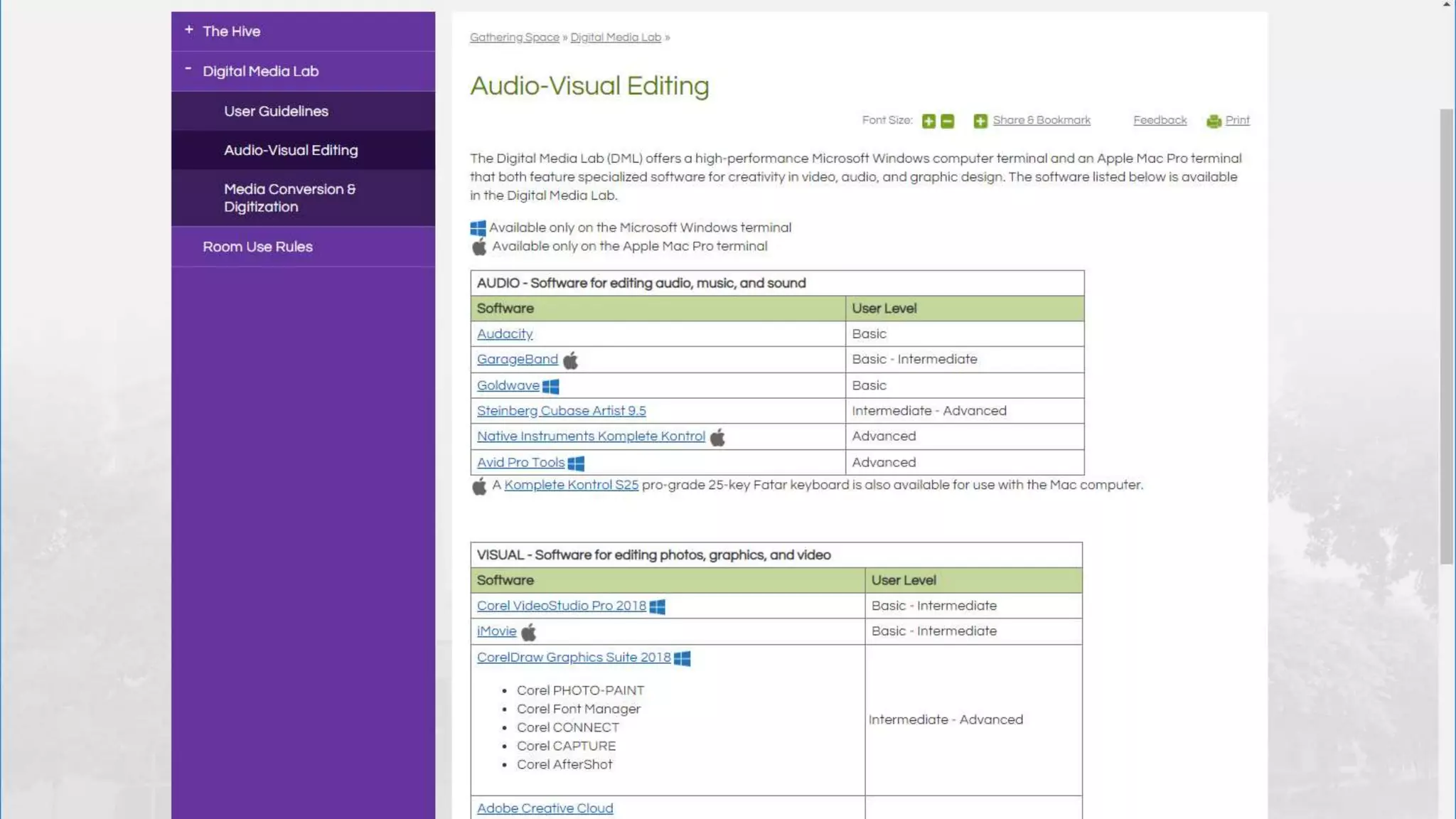Image resolution: width=1456 pixels, height=819 pixels.
Task: Select Media Conversion & Digitization menu item
Action: point(289,198)
